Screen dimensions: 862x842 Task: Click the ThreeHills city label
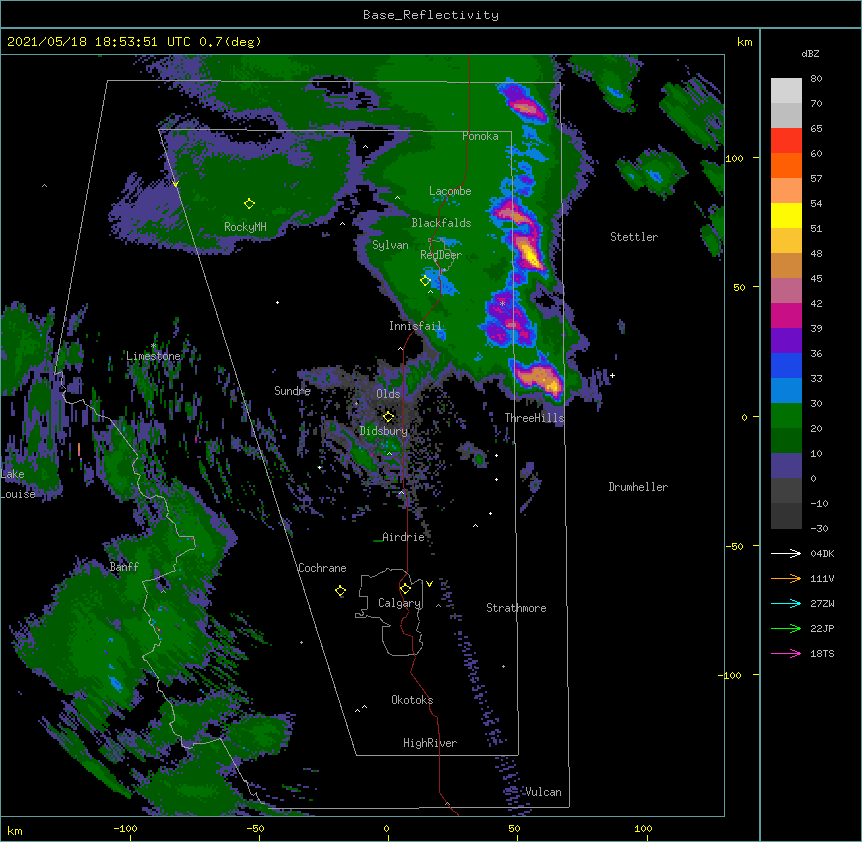coord(534,418)
